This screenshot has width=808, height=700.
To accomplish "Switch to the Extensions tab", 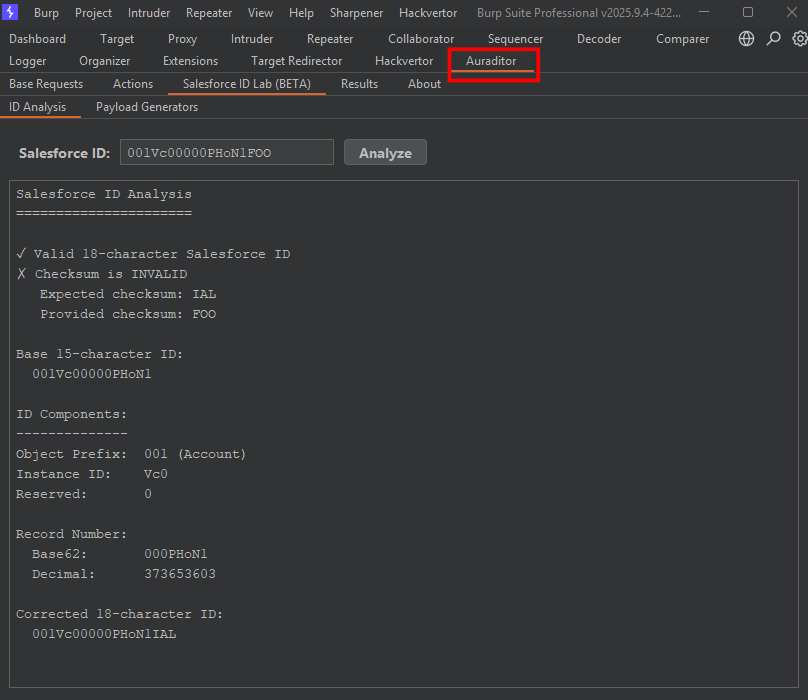I will click(x=191, y=61).
